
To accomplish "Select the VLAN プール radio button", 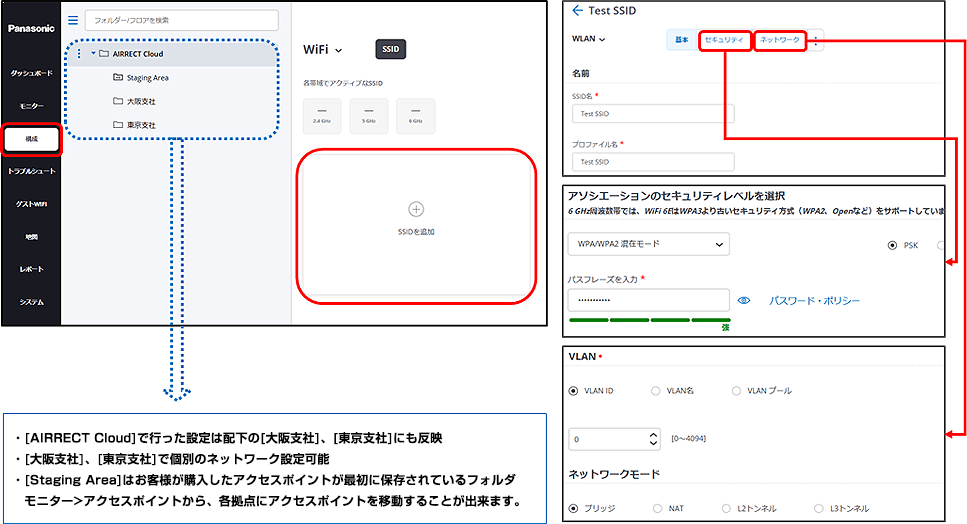I will coord(736,391).
